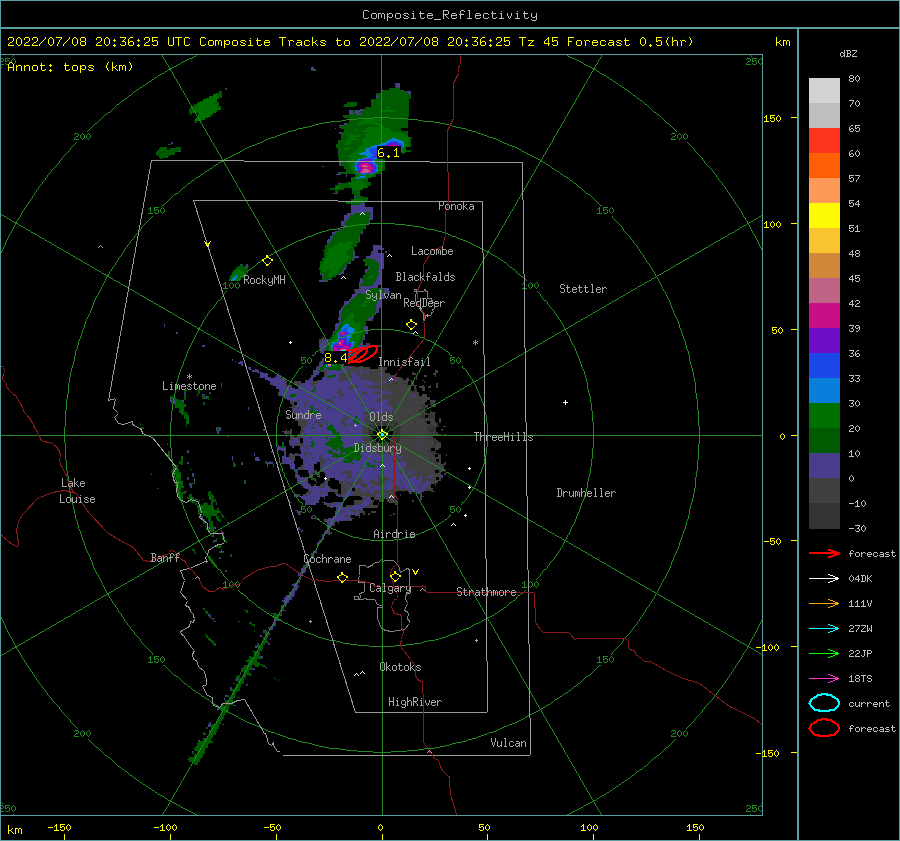Viewport: 900px width, 841px height.
Task: Click the Lake Louise label
Action: [x=77, y=491]
